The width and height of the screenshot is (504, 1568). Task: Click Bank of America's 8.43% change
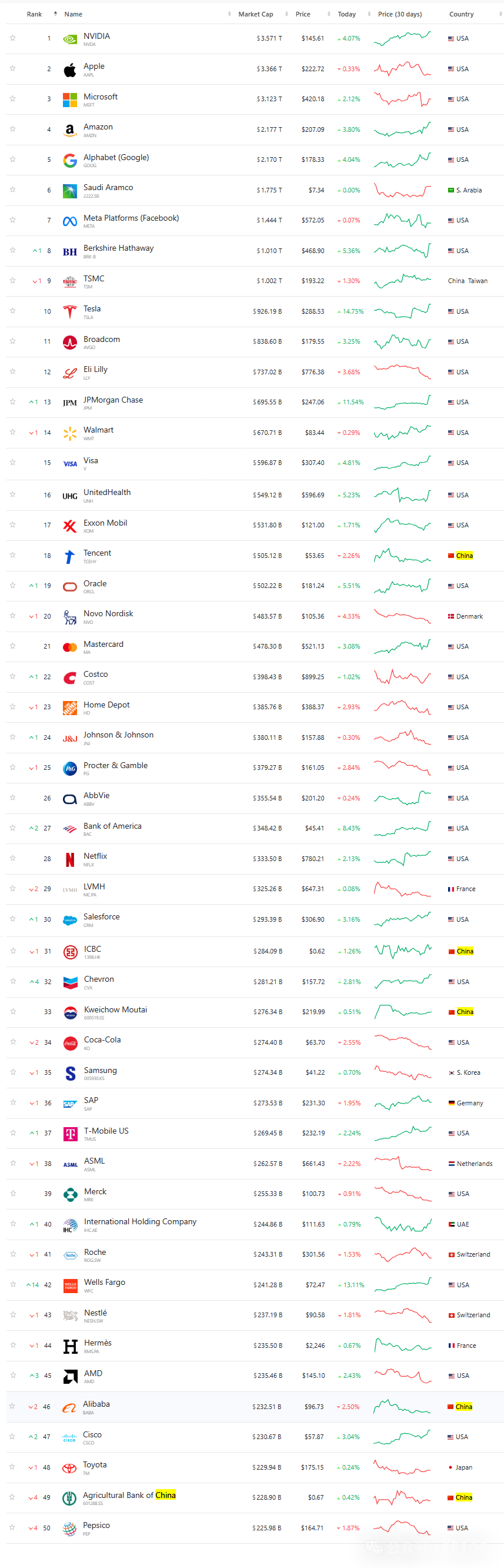349,828
